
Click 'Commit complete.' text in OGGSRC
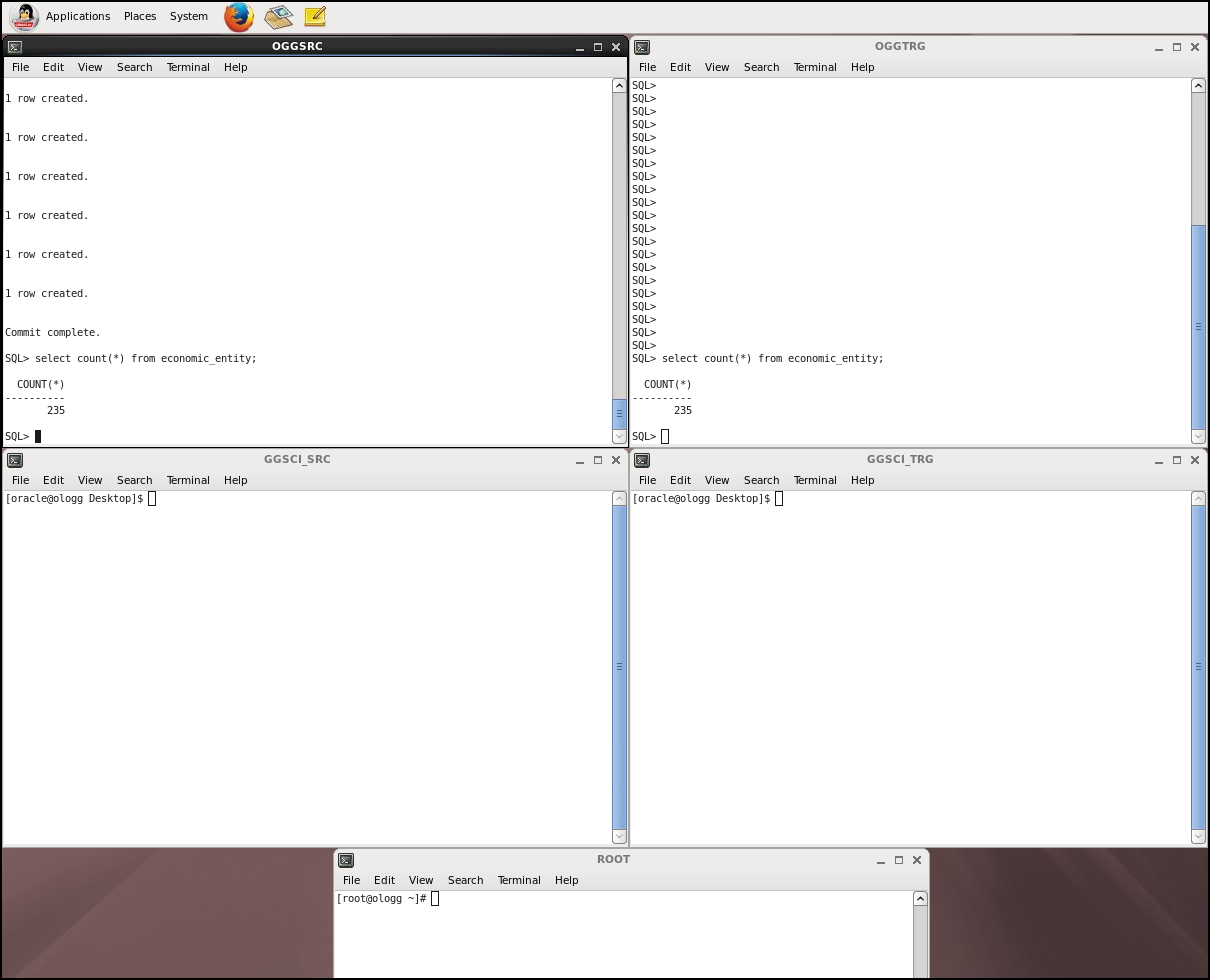click(x=53, y=332)
